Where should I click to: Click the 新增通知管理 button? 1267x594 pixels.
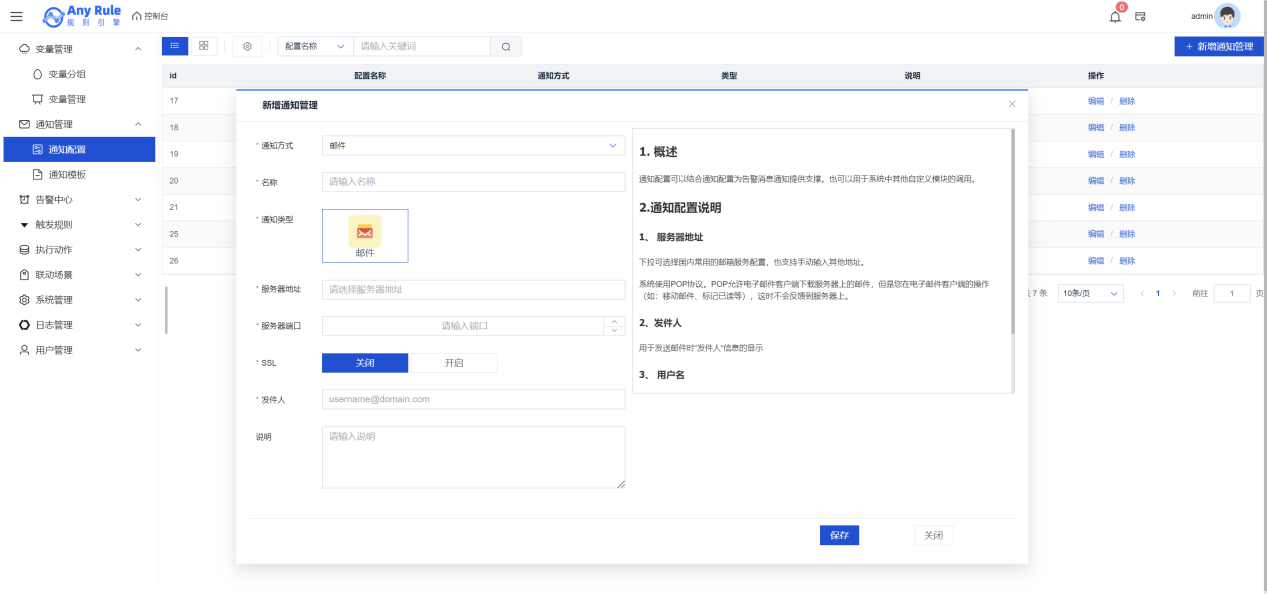(1219, 47)
